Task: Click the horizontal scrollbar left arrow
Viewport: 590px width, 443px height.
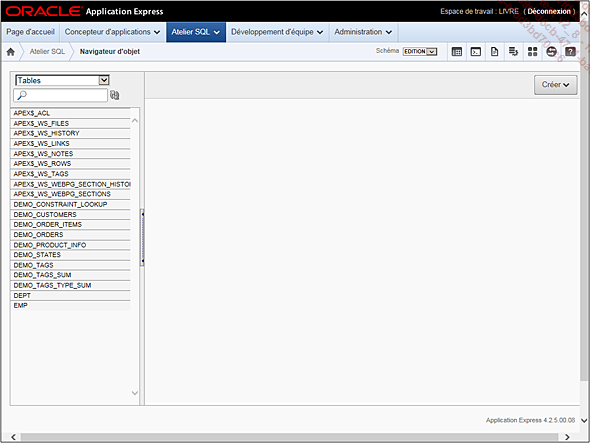Action: (13, 437)
